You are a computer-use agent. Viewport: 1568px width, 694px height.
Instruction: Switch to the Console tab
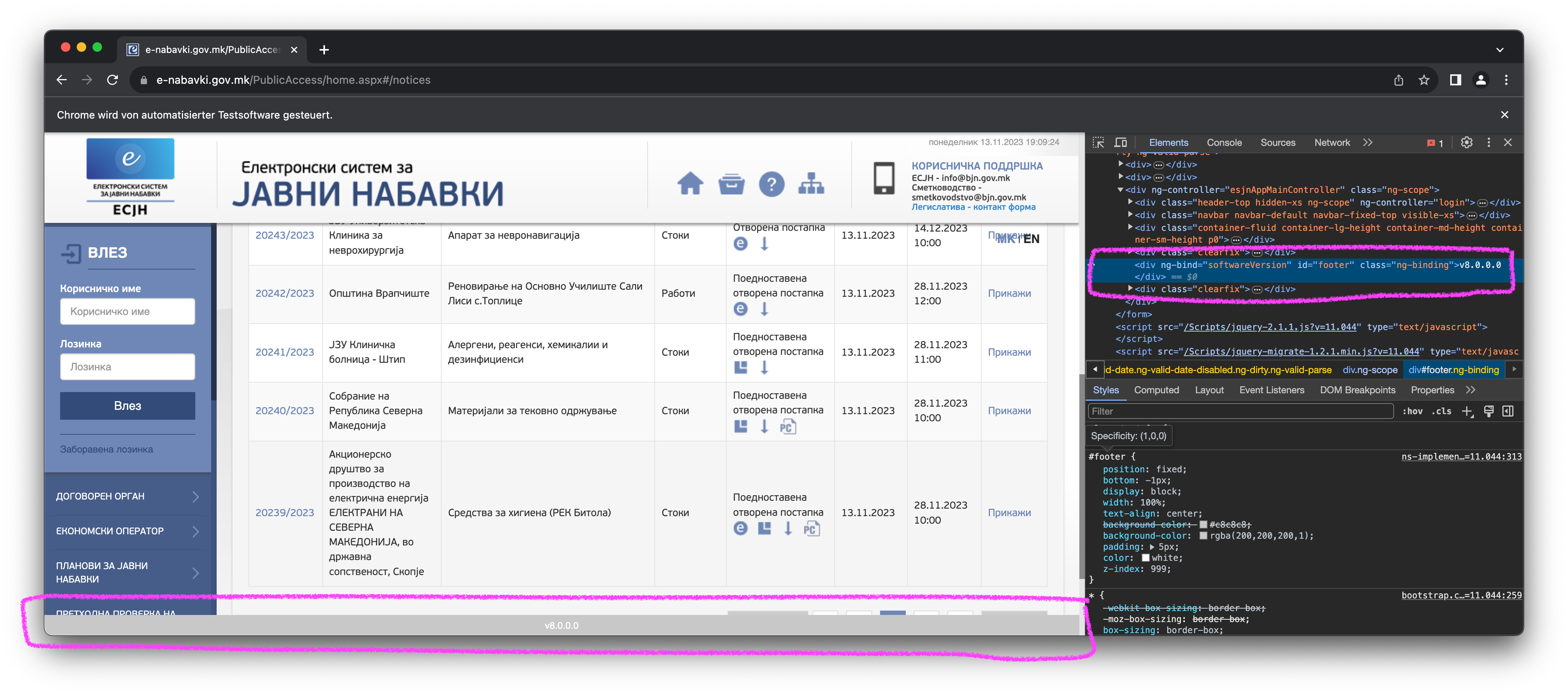(1224, 142)
